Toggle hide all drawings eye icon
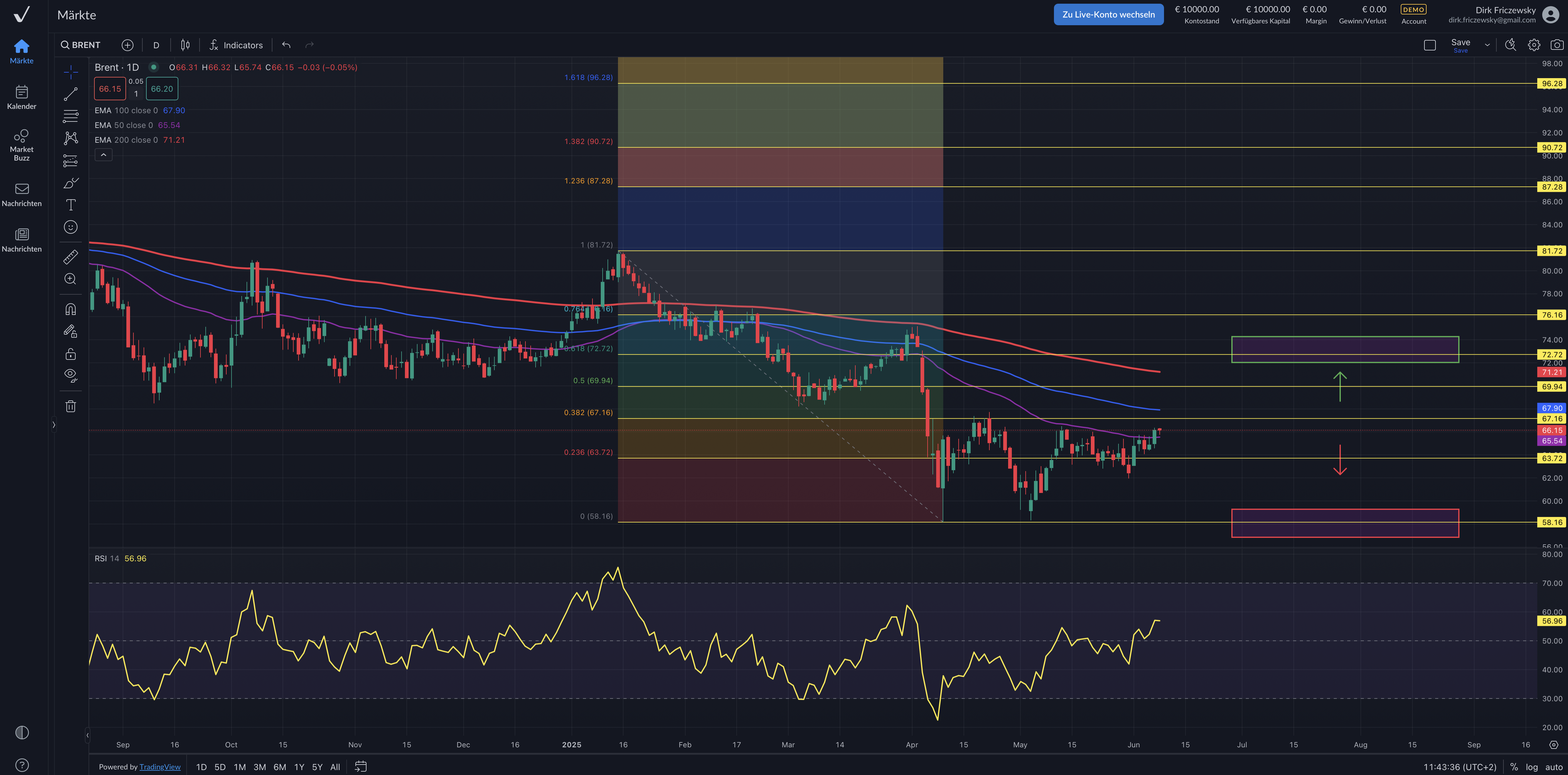The image size is (1568, 775). 71,375
